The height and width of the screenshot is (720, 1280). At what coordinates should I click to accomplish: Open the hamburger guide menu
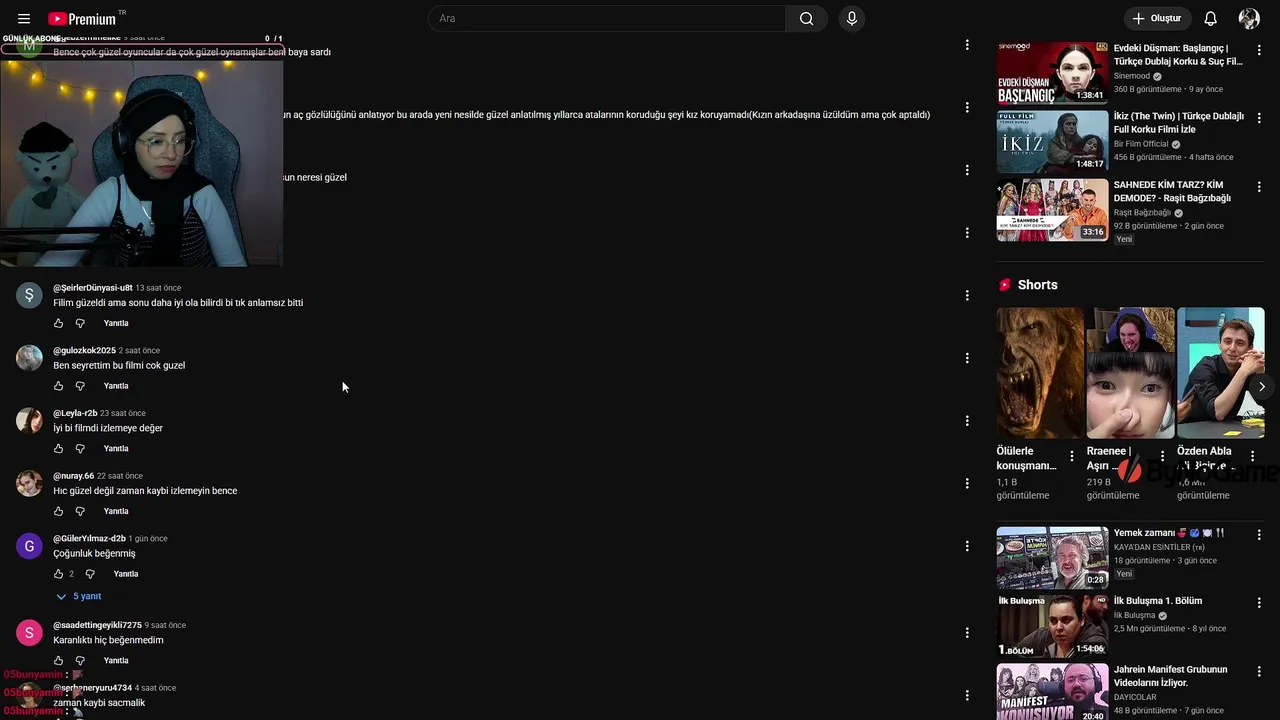(x=24, y=19)
